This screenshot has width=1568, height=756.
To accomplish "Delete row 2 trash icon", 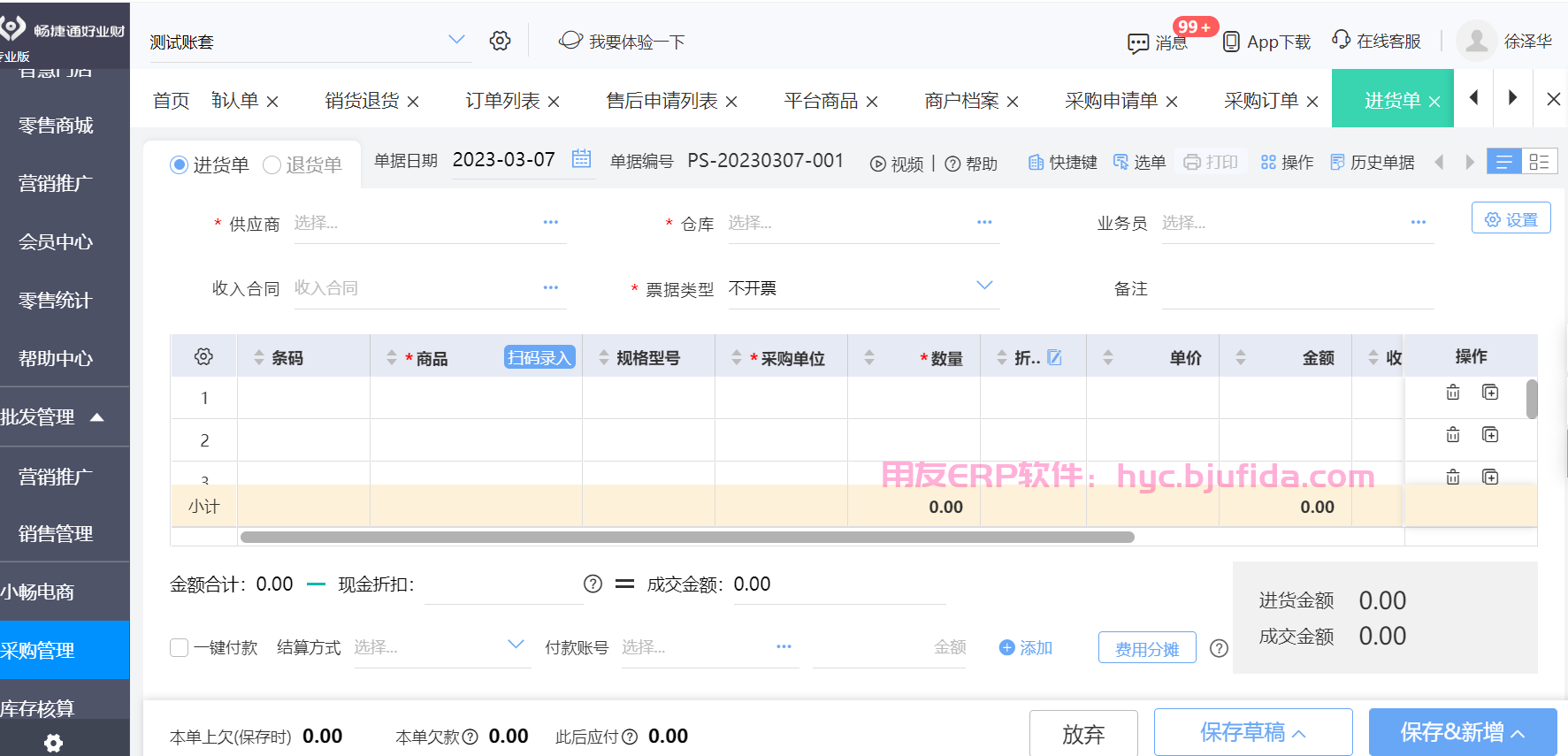I will pos(1452,434).
